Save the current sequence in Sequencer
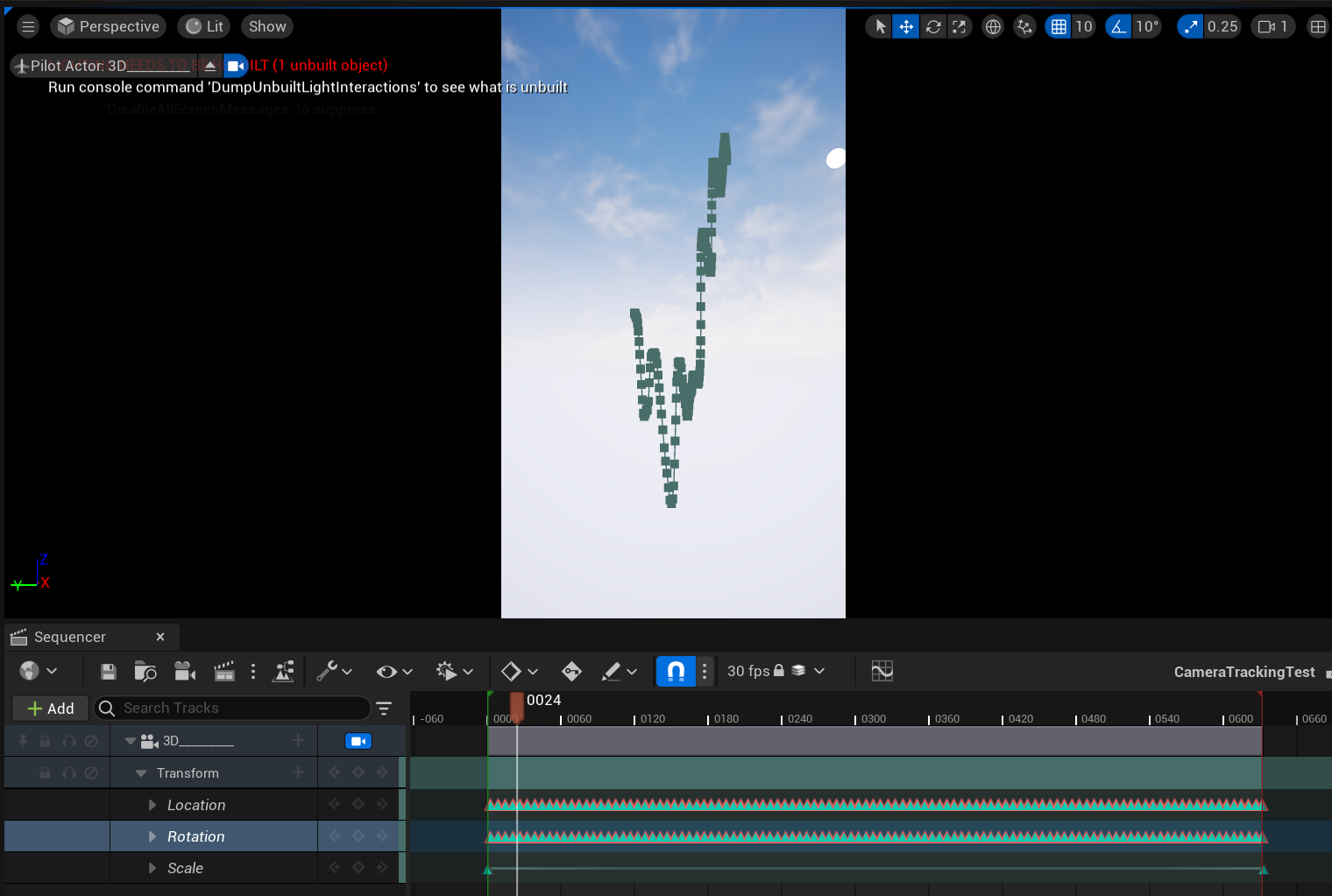Viewport: 1332px width, 896px height. point(108,671)
